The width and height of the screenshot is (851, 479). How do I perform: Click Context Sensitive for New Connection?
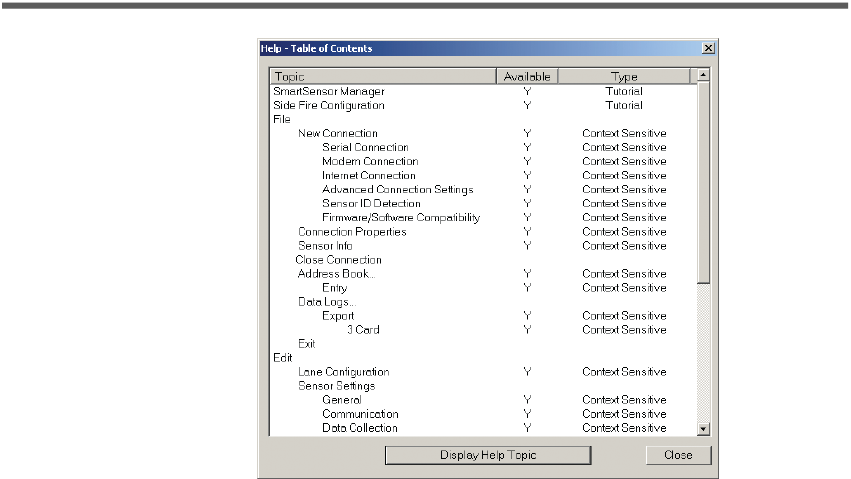pyautogui.click(x=624, y=133)
